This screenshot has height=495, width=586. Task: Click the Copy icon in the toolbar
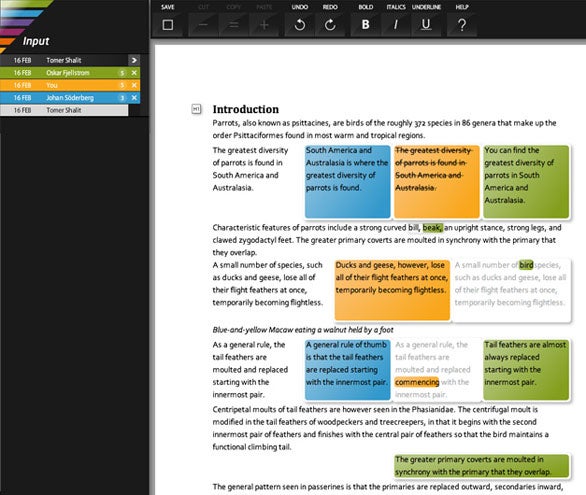click(234, 25)
